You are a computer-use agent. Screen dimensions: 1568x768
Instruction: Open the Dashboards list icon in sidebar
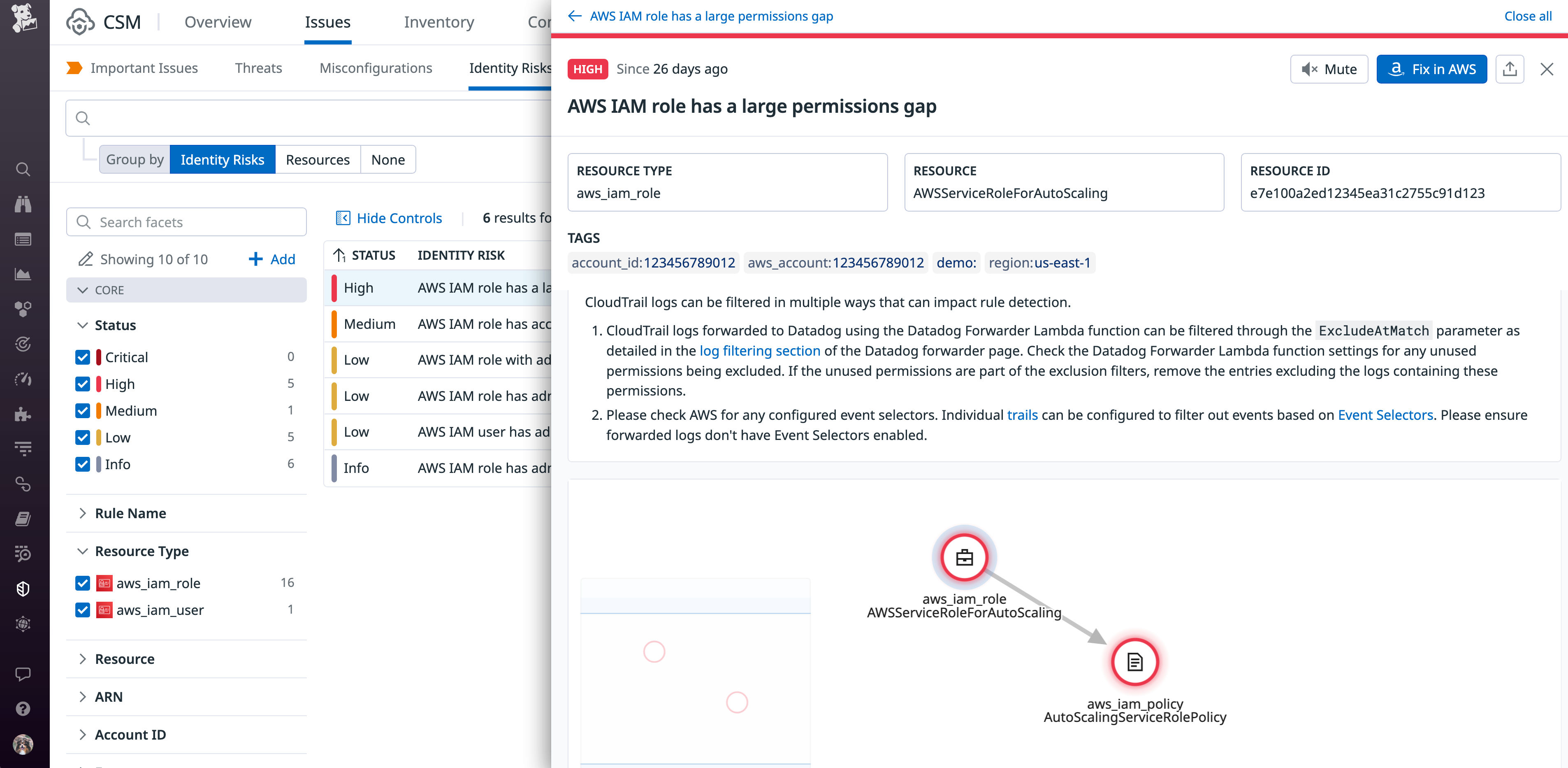(x=23, y=239)
